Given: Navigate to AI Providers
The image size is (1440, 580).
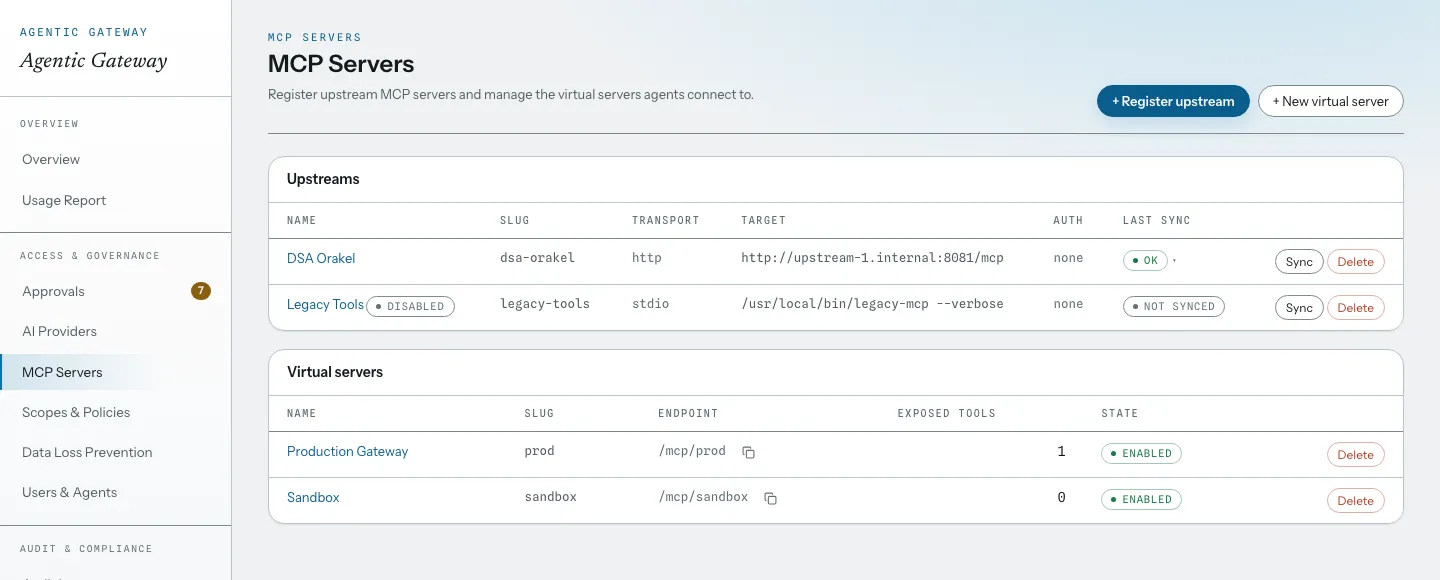Looking at the screenshot, I should point(115,331).
